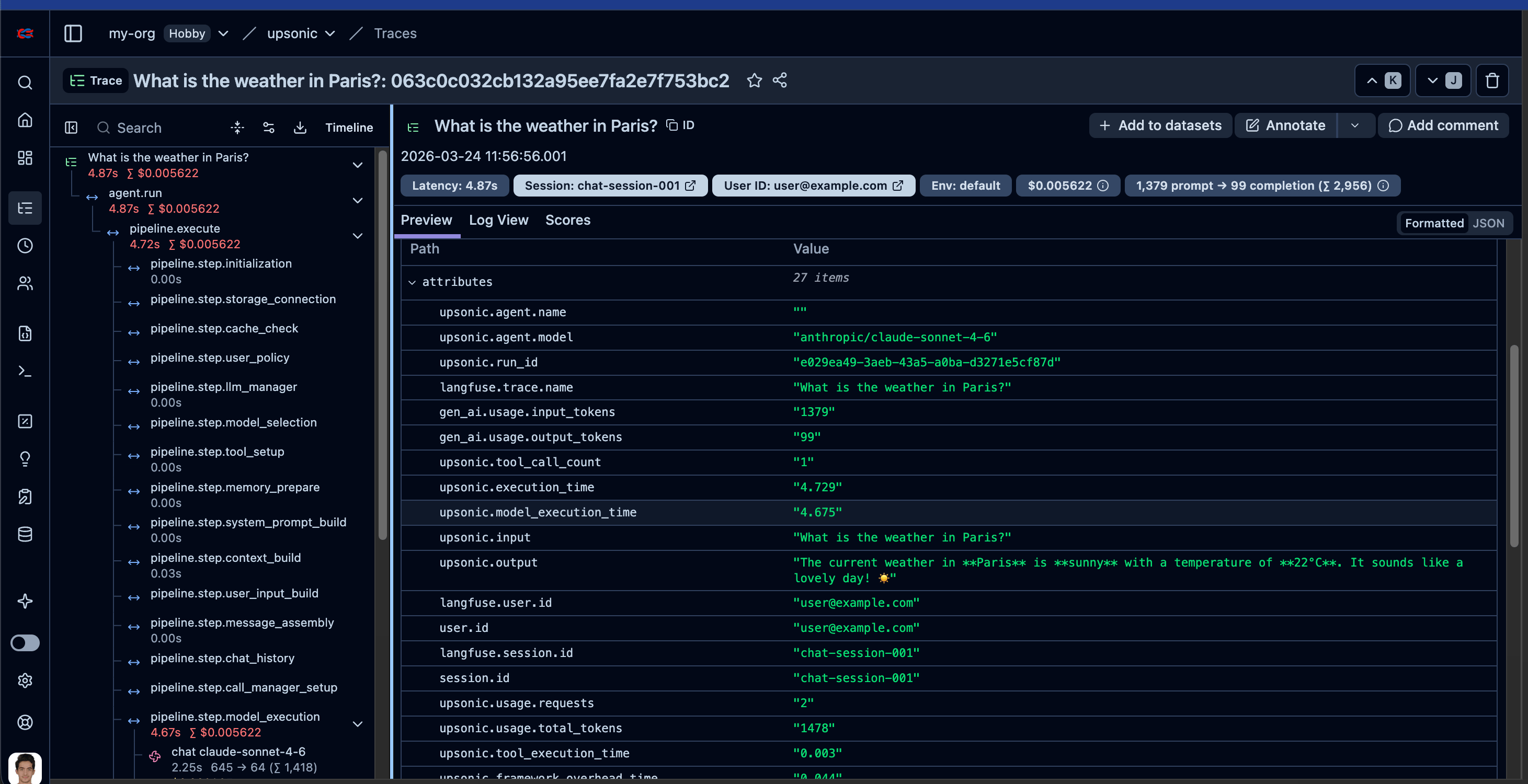1528x784 pixels.
Task: Collapse agent.run tree node
Action: (x=358, y=201)
